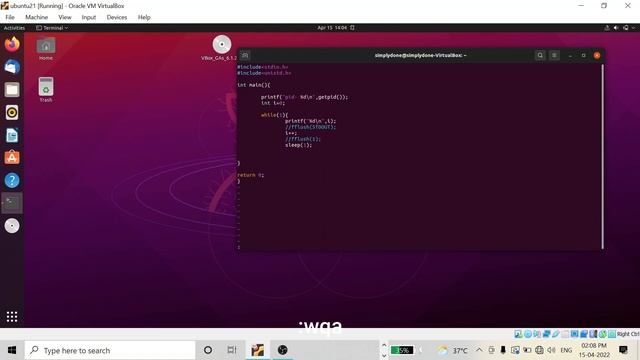The image size is (640, 360).
Task: Click the Right Ctrl host key indicator
Action: tap(628, 334)
